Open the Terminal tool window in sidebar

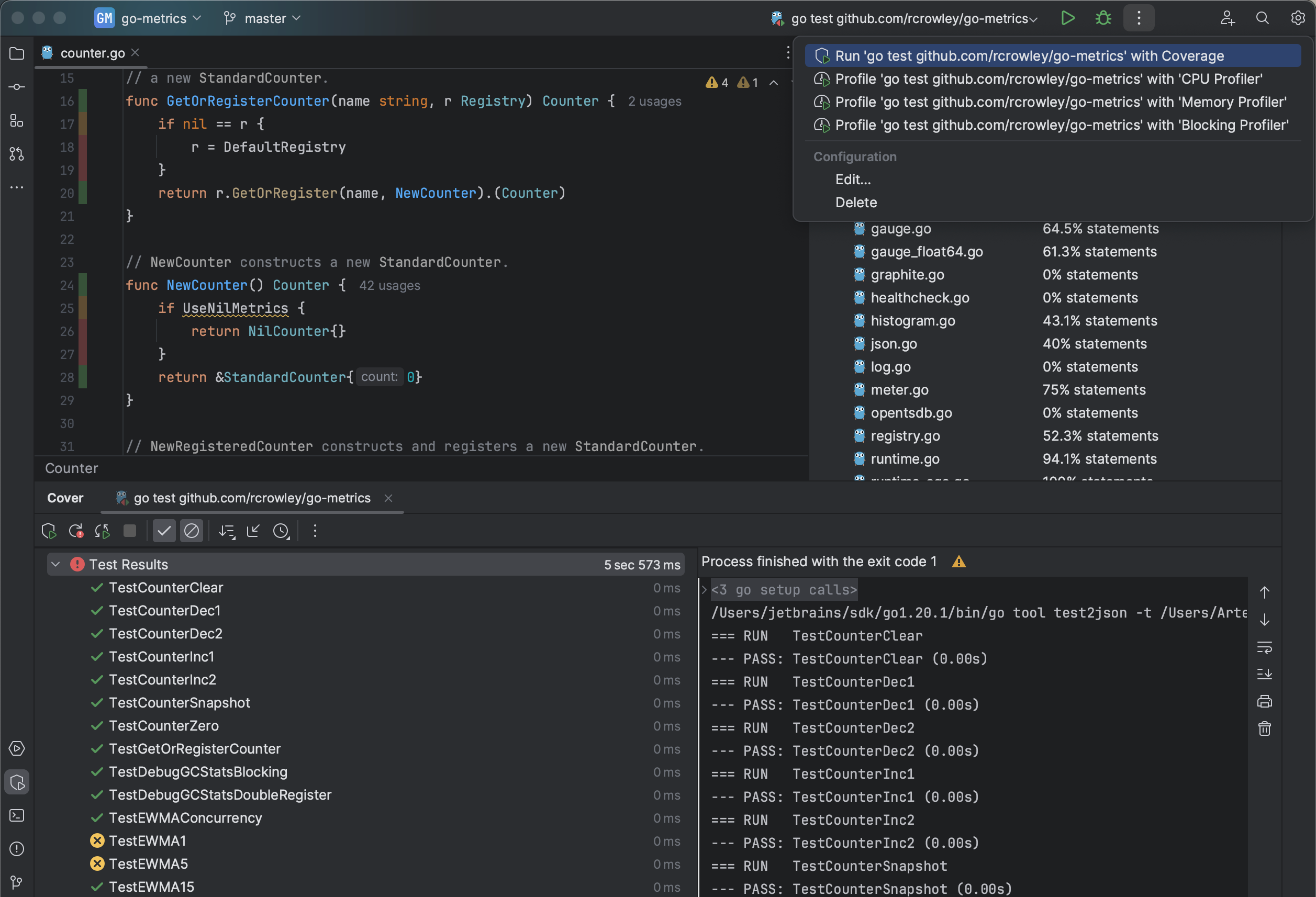(x=17, y=815)
